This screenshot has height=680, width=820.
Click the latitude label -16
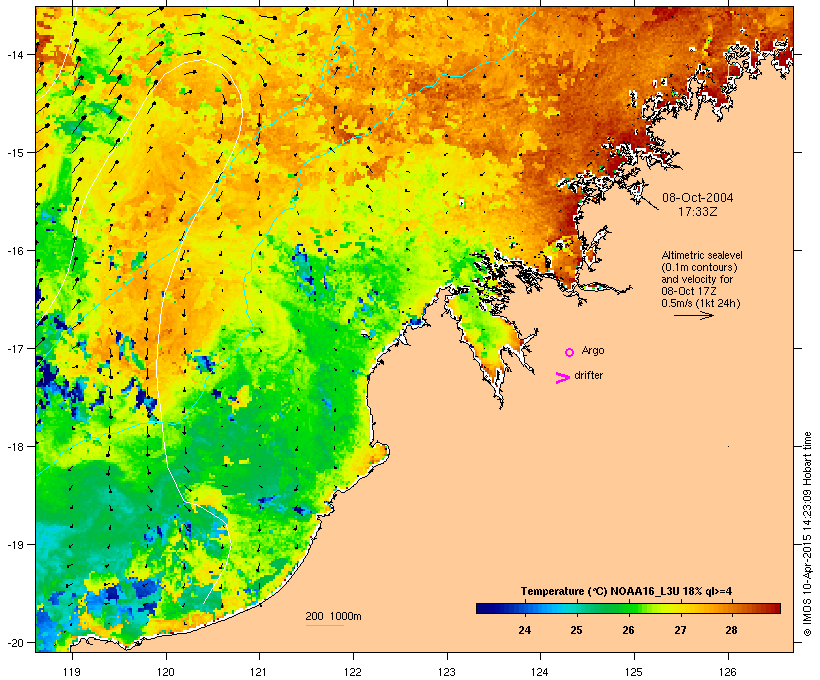[14, 251]
